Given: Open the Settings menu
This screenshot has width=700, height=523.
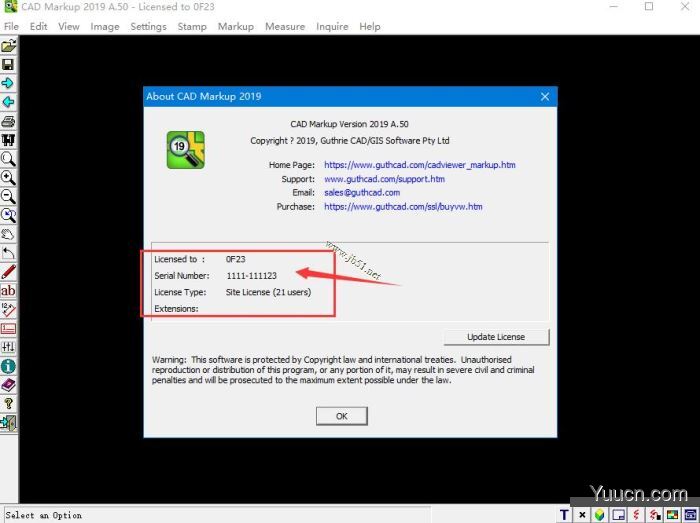Looking at the screenshot, I should point(148,26).
